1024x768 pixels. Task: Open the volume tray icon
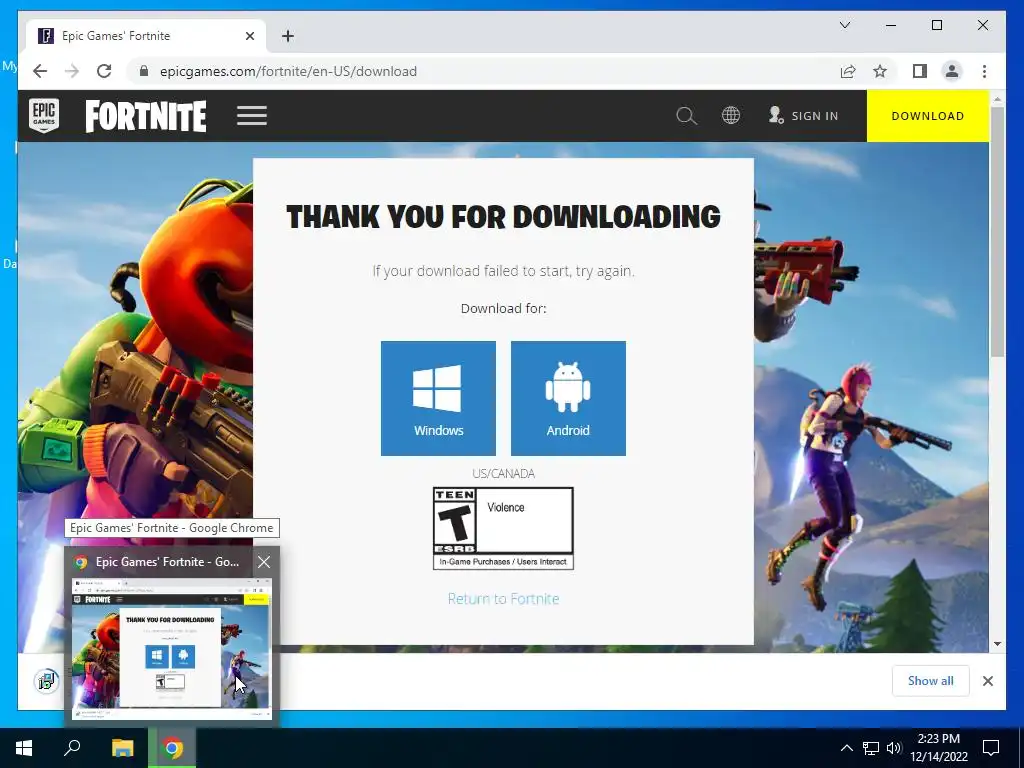tap(894, 748)
